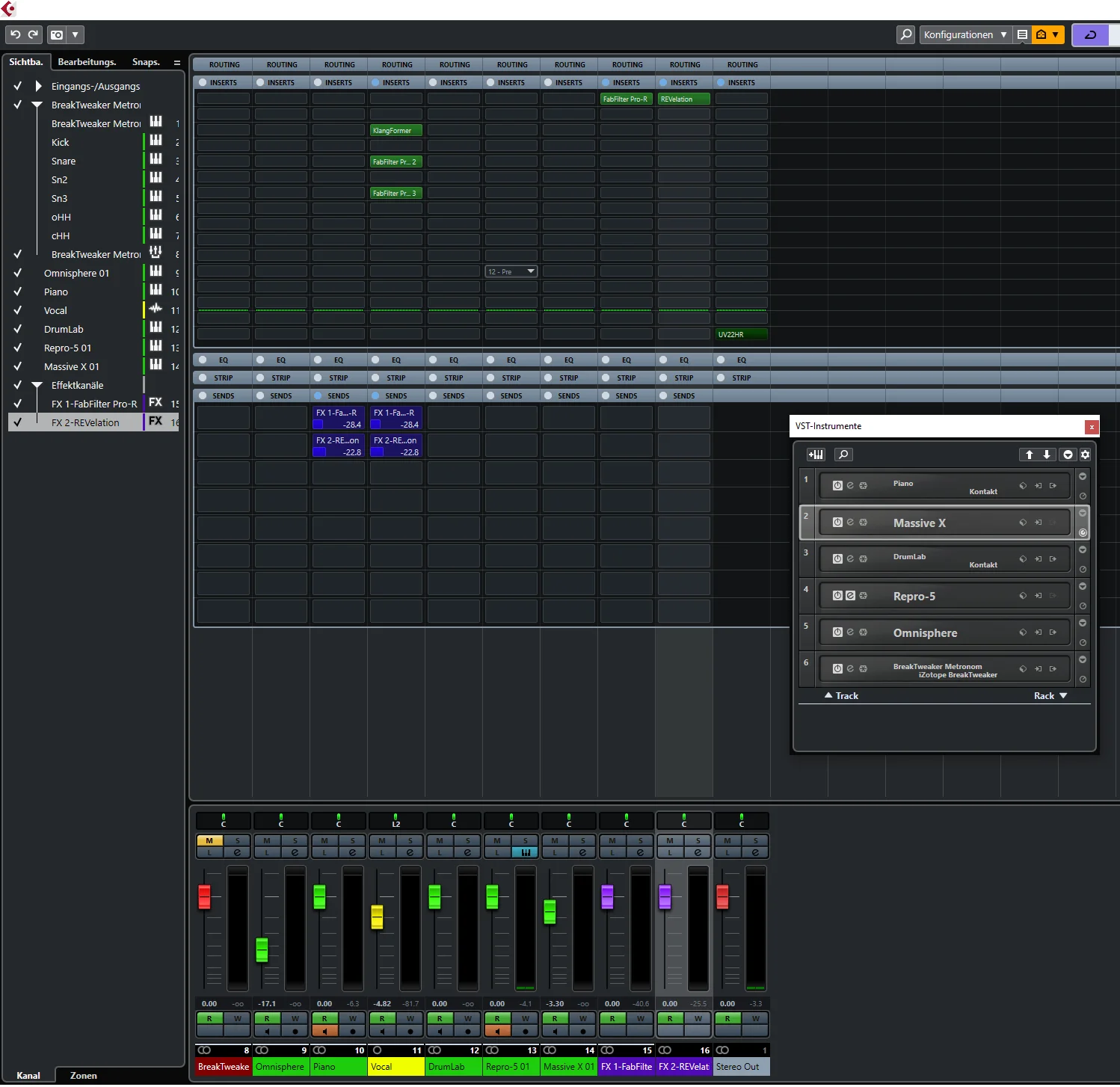Click the FabFilter Pro-R insert slot
This screenshot has height=1087, width=1120.
click(x=627, y=99)
